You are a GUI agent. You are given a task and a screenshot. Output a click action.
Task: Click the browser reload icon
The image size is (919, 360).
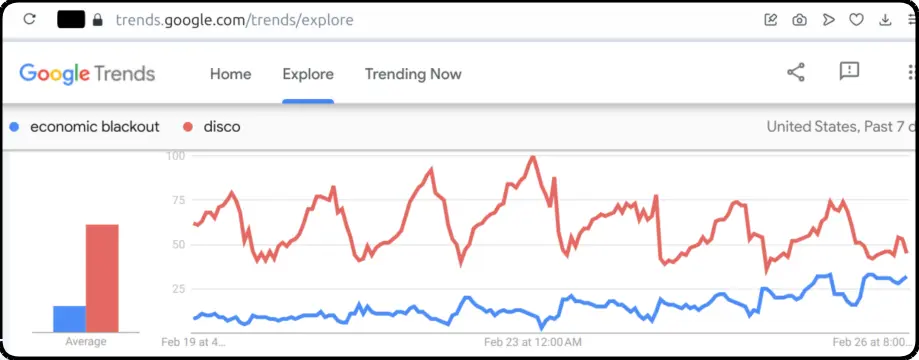click(29, 19)
